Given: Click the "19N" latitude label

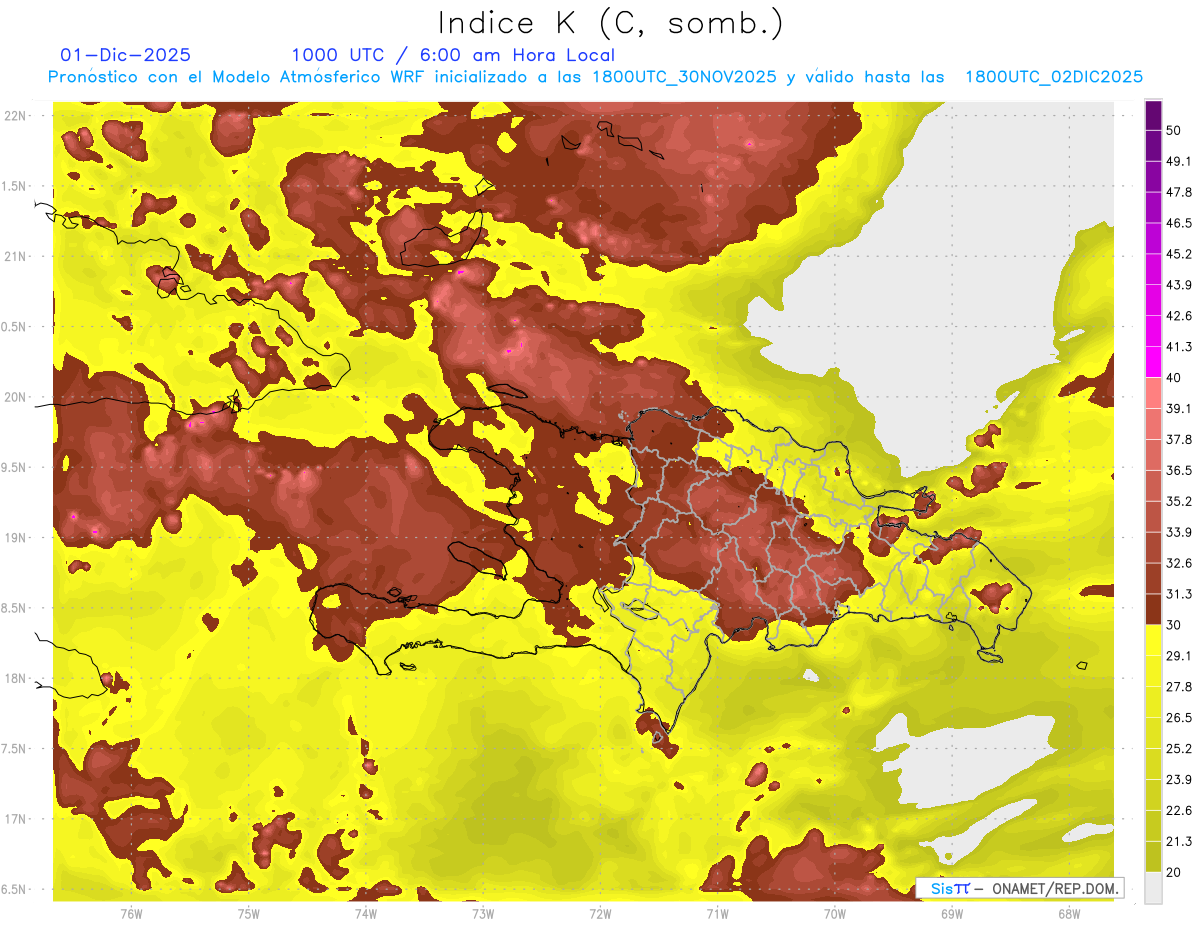Looking at the screenshot, I should [15, 538].
